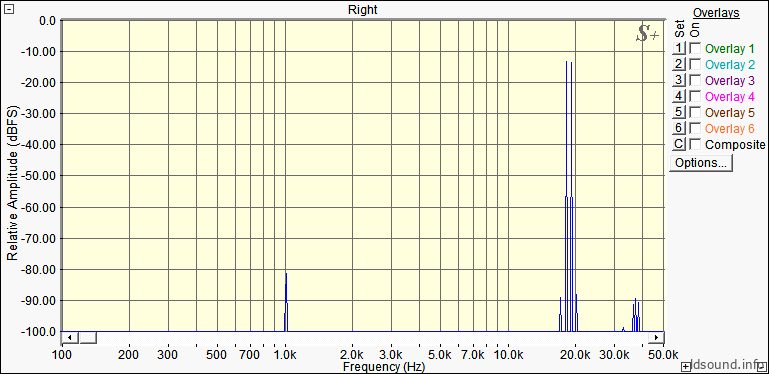769x374 pixels.
Task: Turn on the Overlay 3 checkbox
Action: (x=695, y=80)
